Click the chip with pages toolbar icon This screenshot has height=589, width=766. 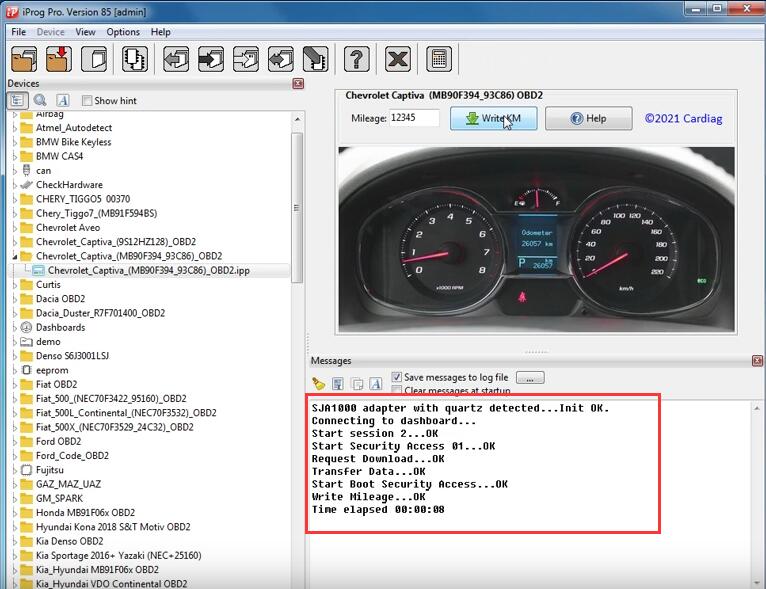[x=135, y=59]
